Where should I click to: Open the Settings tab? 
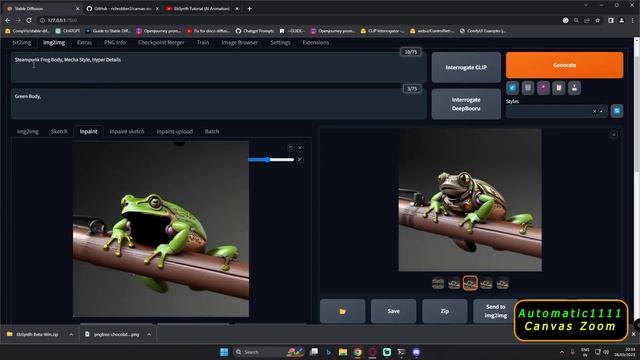click(280, 42)
